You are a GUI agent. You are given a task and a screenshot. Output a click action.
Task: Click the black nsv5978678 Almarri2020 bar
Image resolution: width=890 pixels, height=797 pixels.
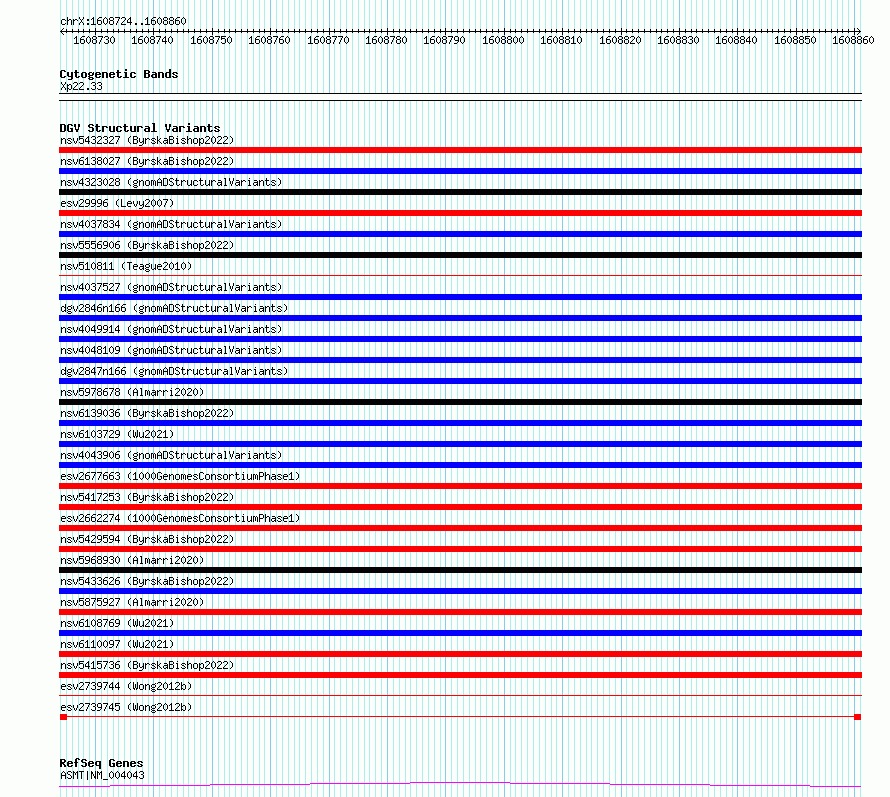click(460, 402)
